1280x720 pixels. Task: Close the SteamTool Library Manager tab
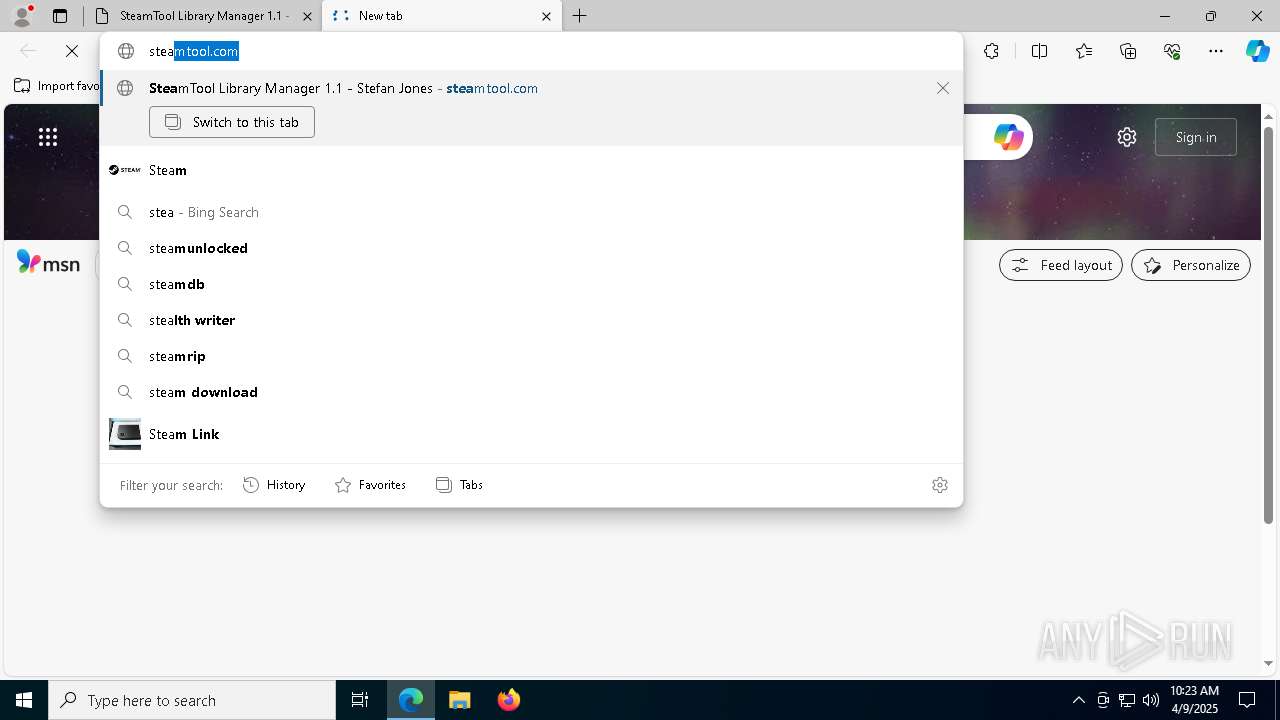(307, 16)
